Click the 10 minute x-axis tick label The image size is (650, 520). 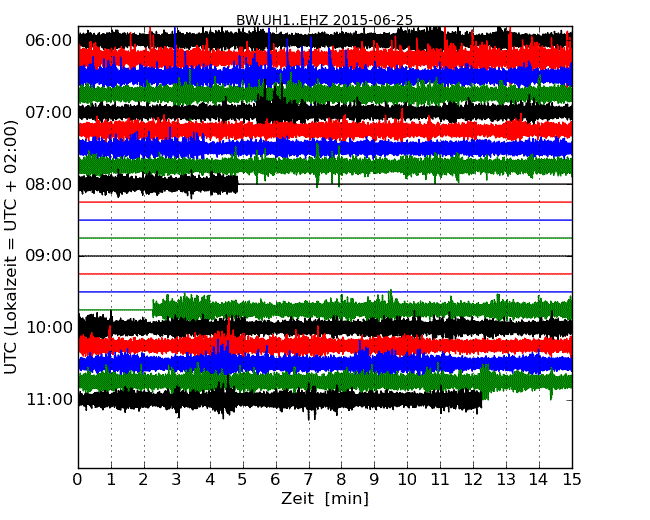pos(407,479)
